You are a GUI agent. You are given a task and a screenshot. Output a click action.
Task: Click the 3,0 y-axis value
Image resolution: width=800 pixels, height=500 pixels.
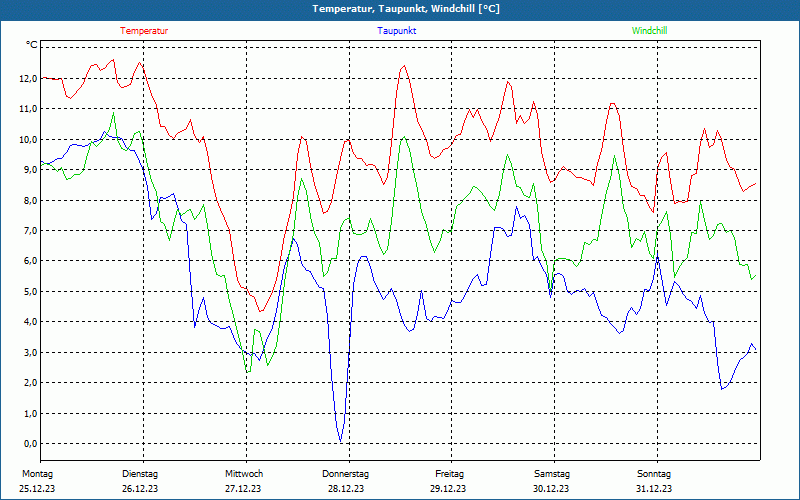click(x=31, y=352)
